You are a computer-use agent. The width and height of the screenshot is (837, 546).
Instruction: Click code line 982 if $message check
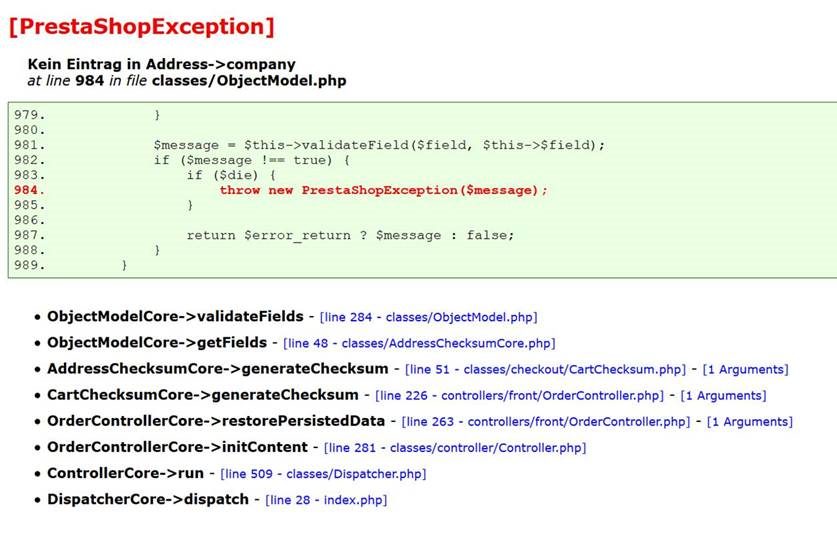(252, 160)
